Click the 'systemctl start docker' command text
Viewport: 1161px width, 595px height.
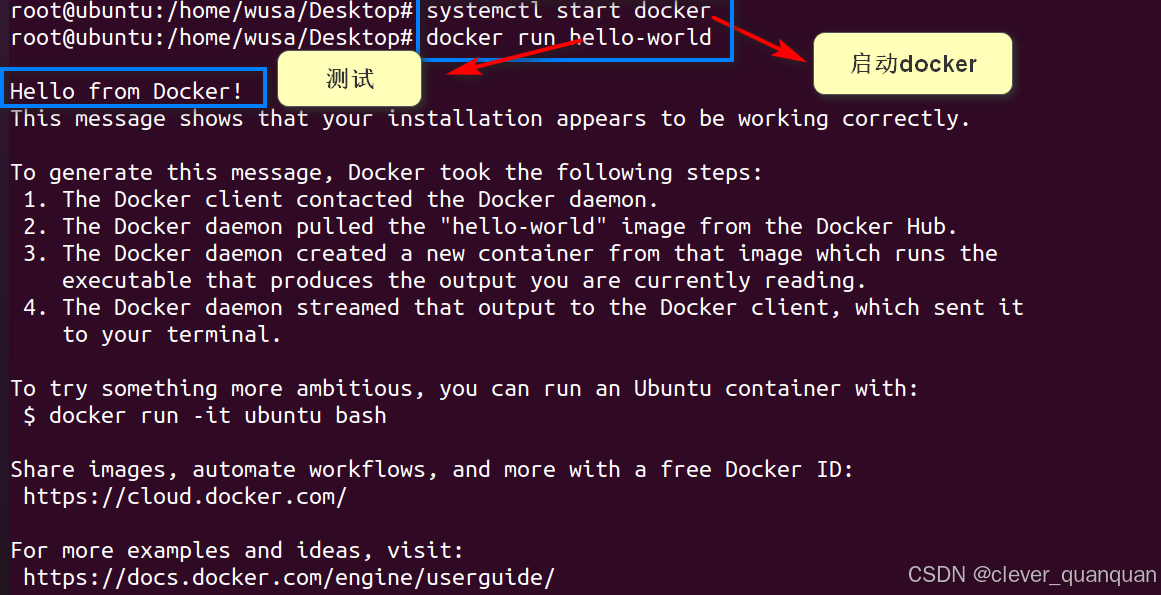click(x=569, y=10)
